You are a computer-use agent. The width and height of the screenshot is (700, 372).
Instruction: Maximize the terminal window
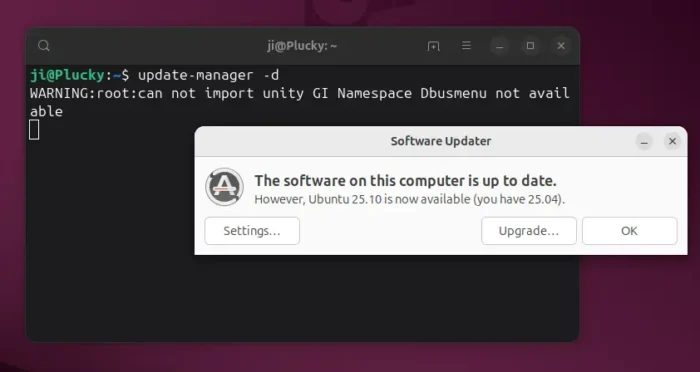click(x=530, y=46)
